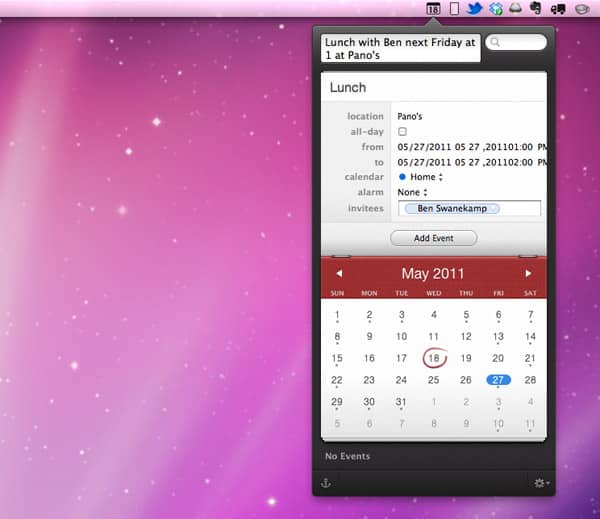Click the natural language event entry field

click(x=399, y=48)
